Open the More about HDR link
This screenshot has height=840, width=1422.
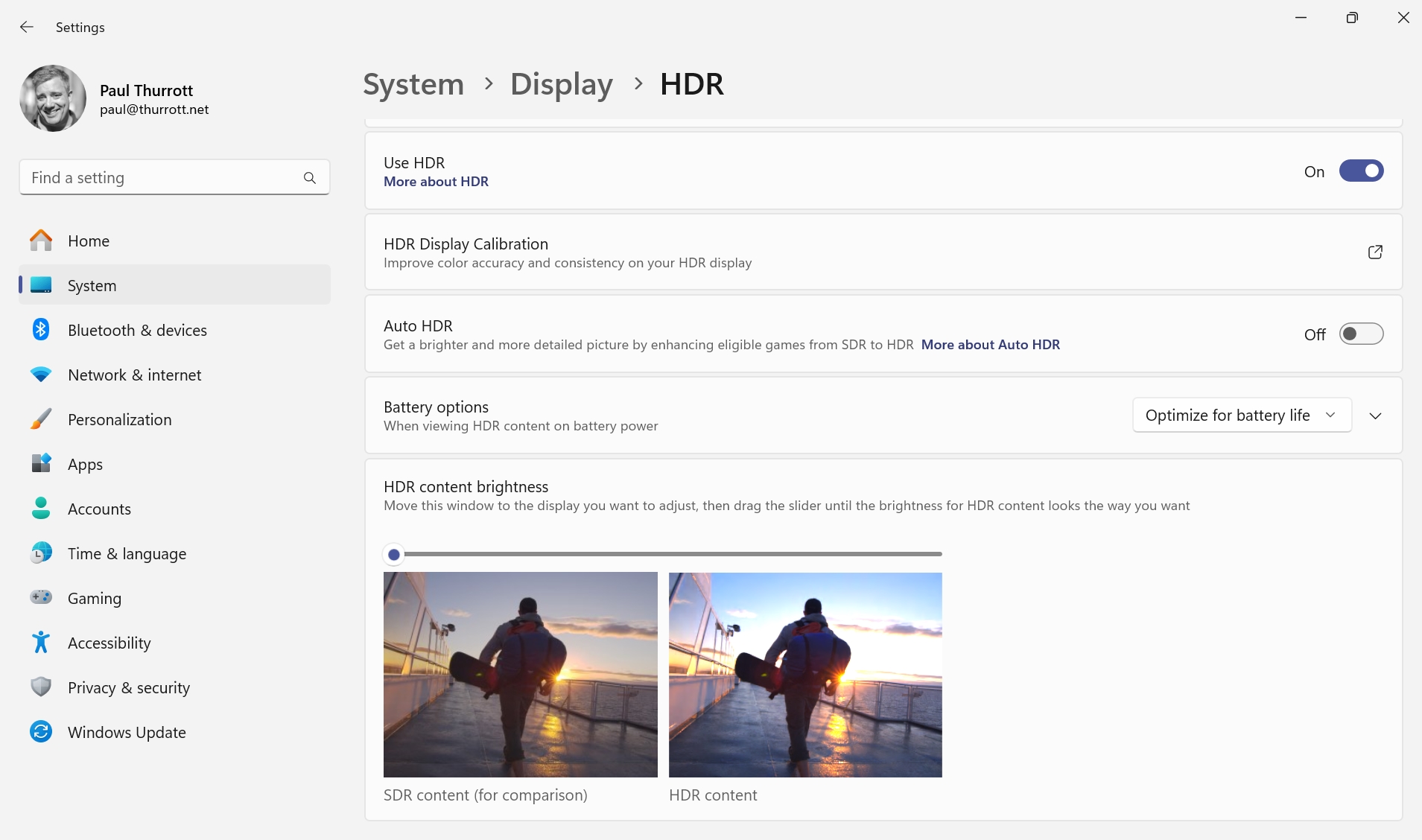click(436, 182)
